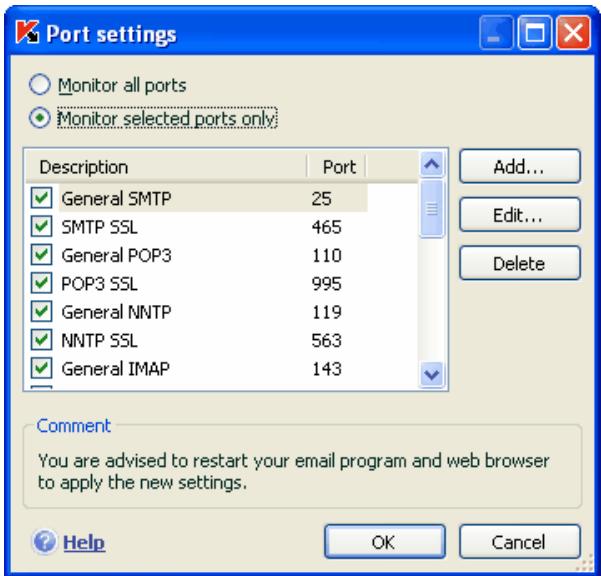The height and width of the screenshot is (576, 601).
Task: Disable the General NNTP checkbox
Action: [x=41, y=312]
